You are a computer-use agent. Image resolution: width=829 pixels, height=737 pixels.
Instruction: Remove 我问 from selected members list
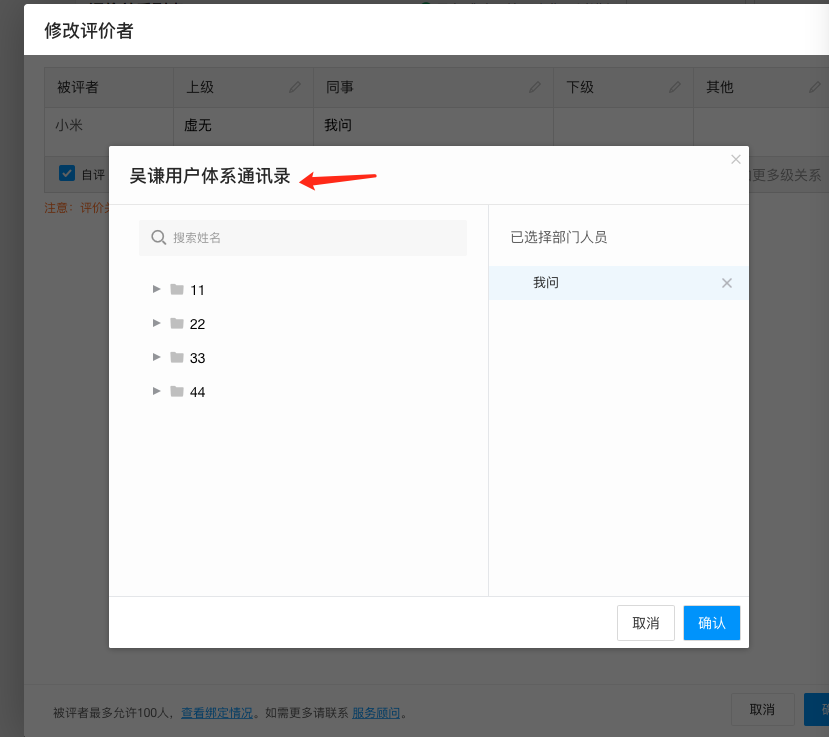pos(727,283)
